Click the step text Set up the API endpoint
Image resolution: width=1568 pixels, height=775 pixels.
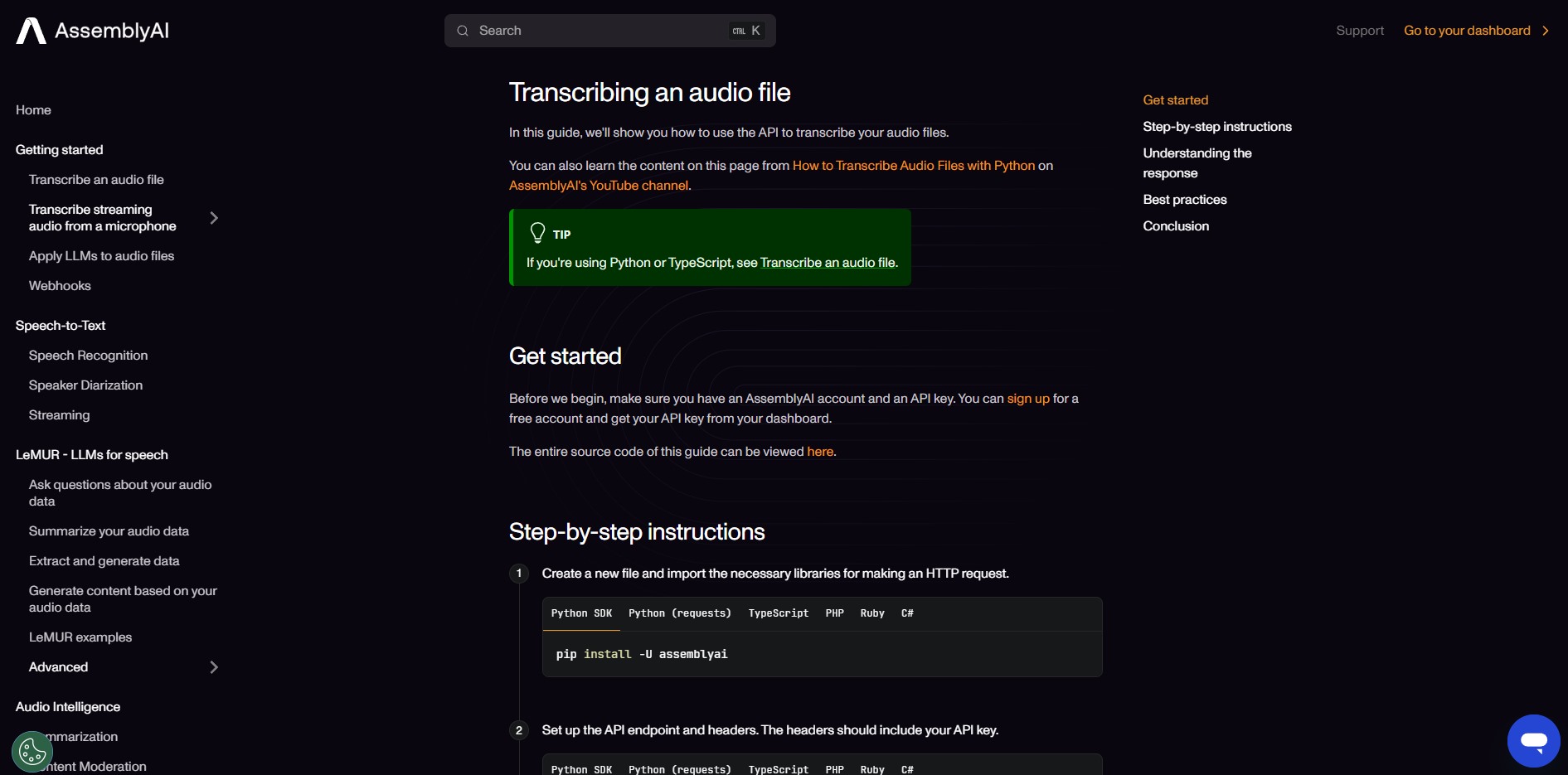point(770,730)
